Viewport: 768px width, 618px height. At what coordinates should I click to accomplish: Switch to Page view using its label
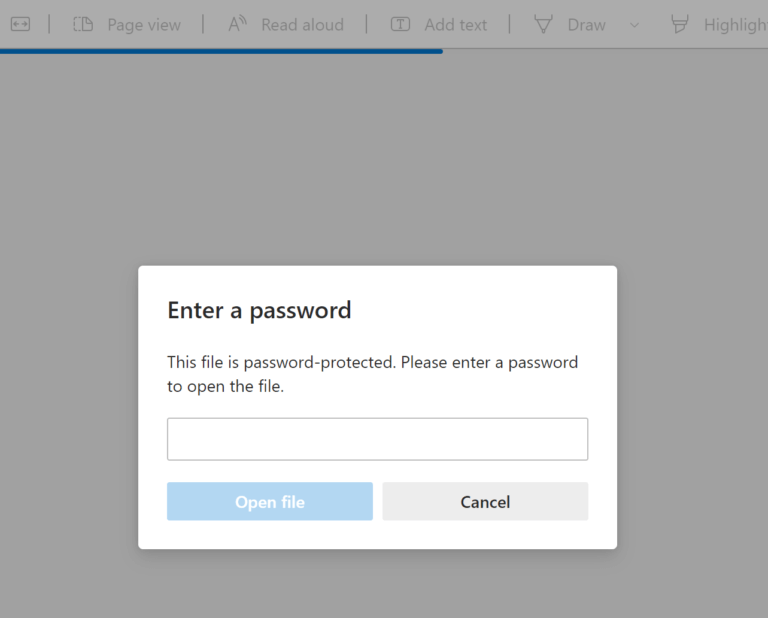coord(144,24)
